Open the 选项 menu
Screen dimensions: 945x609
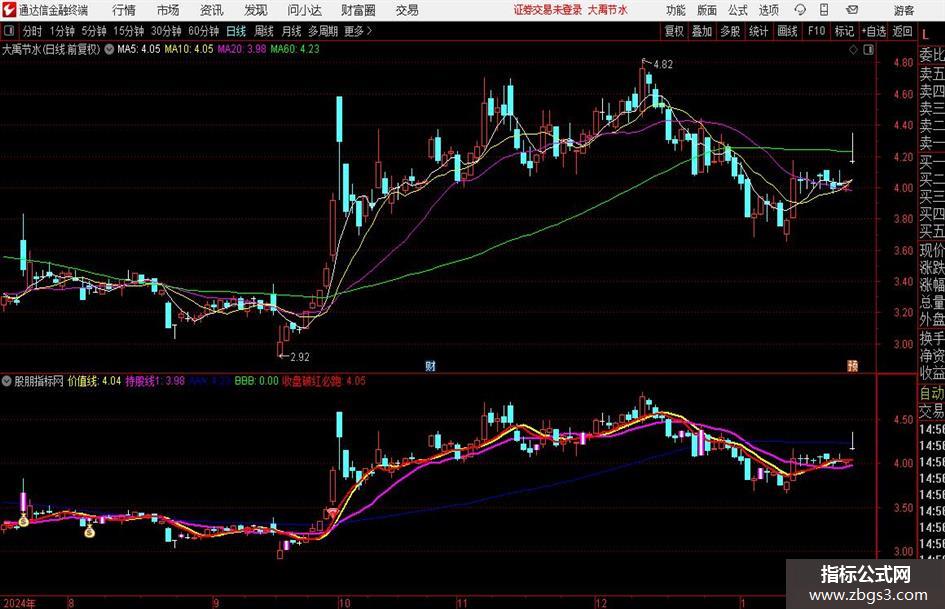[768, 10]
